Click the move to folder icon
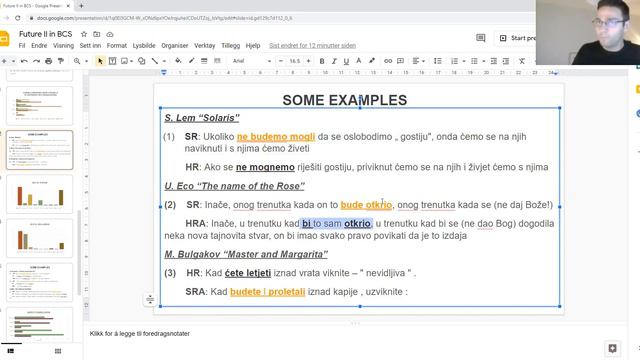Screen dimensions: 640x360 [x=97, y=34]
